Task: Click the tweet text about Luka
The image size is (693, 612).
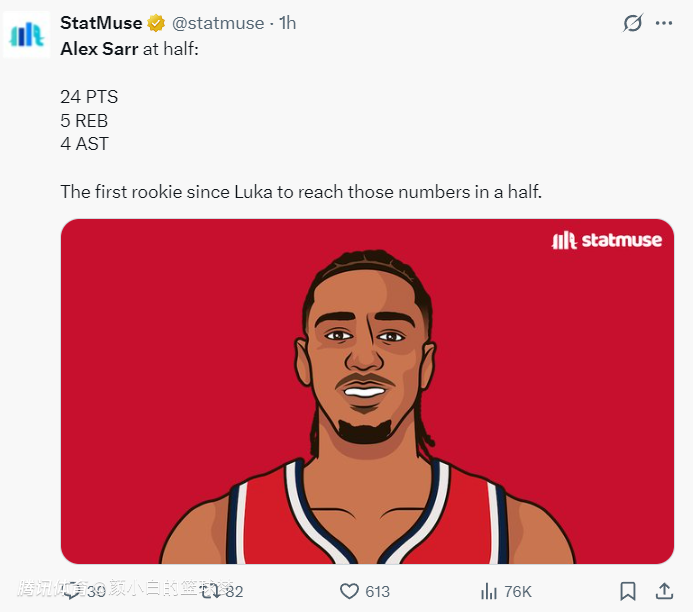Action: (x=300, y=191)
